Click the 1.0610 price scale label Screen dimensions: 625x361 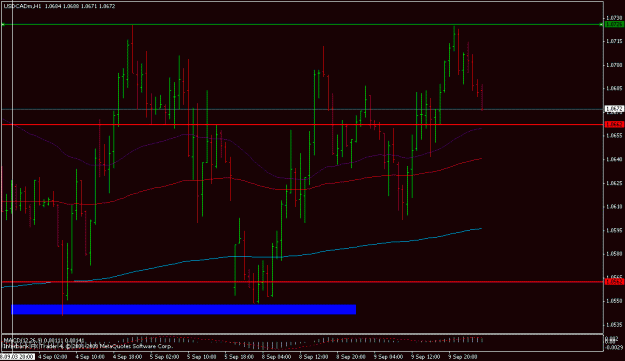point(614,206)
